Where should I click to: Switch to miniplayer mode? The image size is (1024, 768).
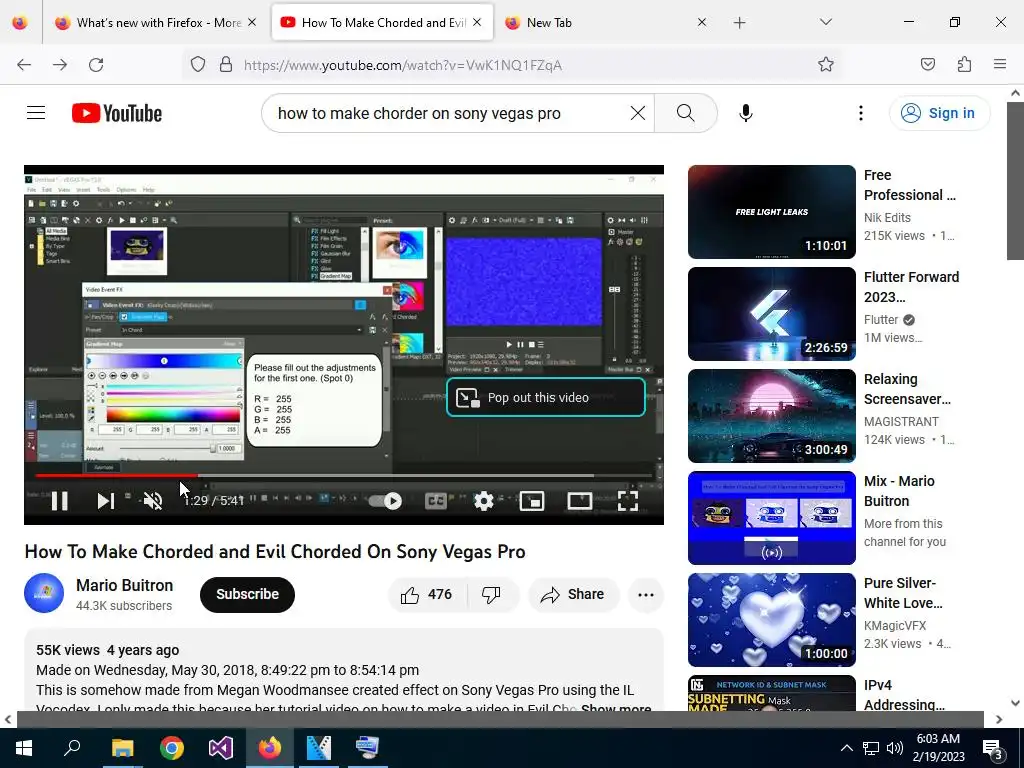point(532,501)
